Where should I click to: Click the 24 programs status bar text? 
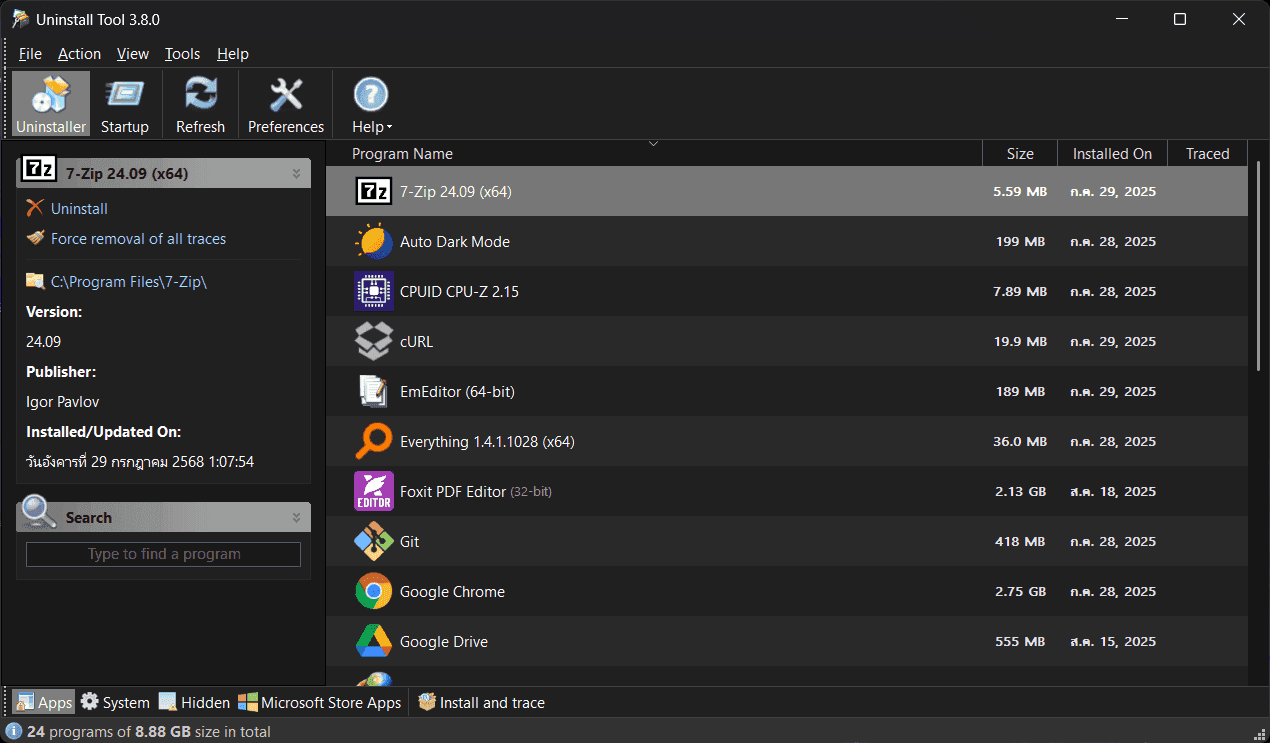[149, 731]
